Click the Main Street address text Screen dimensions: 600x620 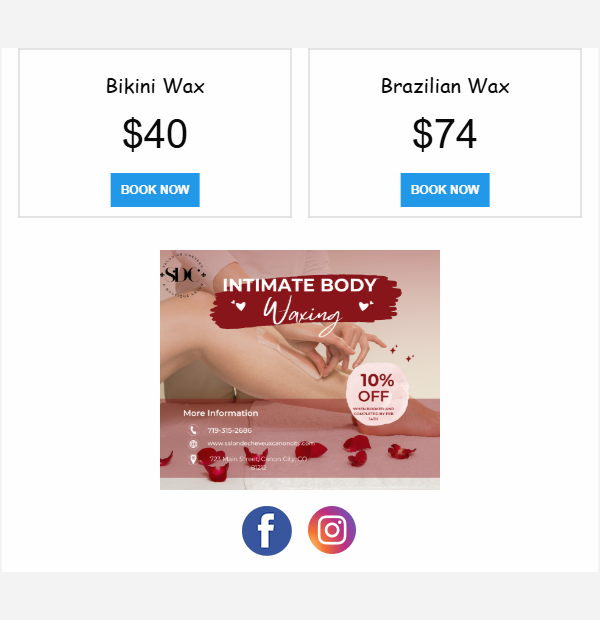pos(258,463)
